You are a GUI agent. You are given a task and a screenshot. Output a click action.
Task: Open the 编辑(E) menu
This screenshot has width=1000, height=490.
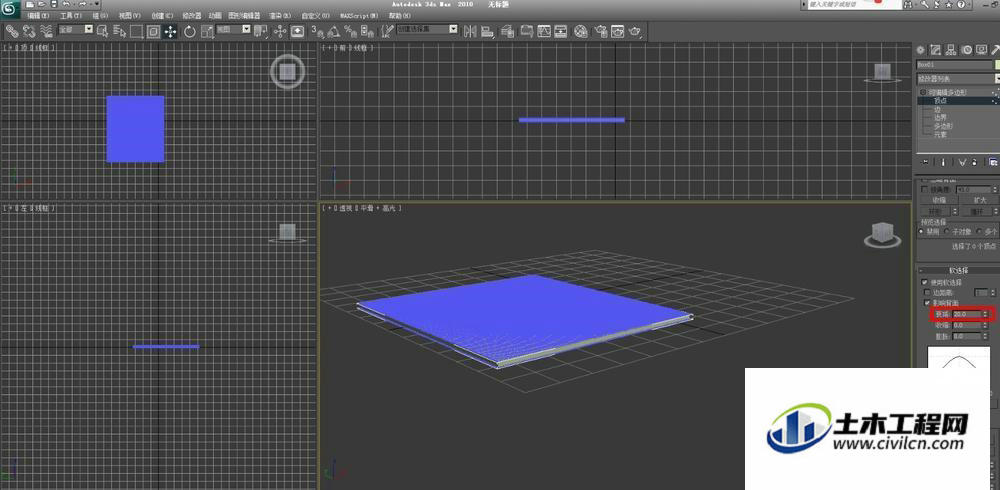point(38,15)
